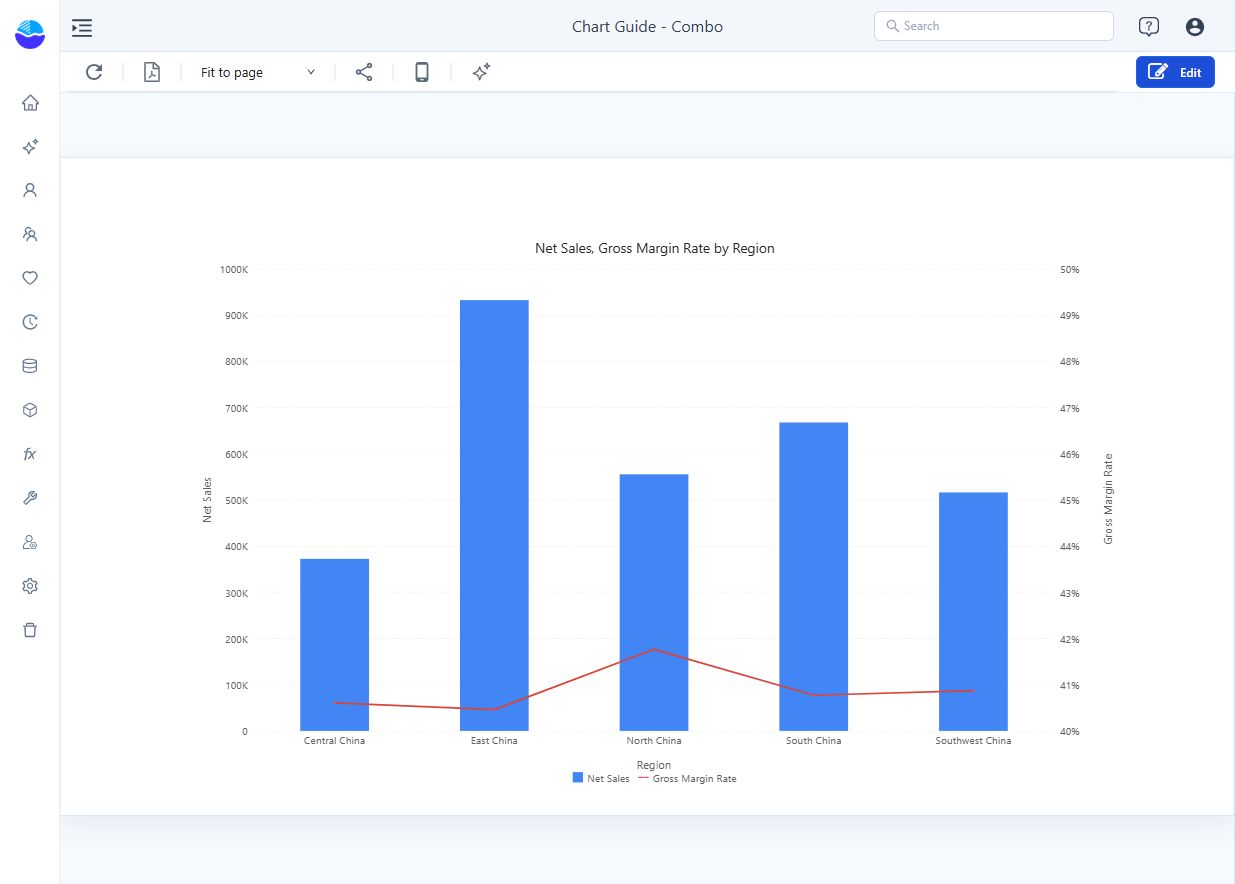This screenshot has height=884, width=1235.
Task: Click the South China bar
Action: click(x=813, y=576)
